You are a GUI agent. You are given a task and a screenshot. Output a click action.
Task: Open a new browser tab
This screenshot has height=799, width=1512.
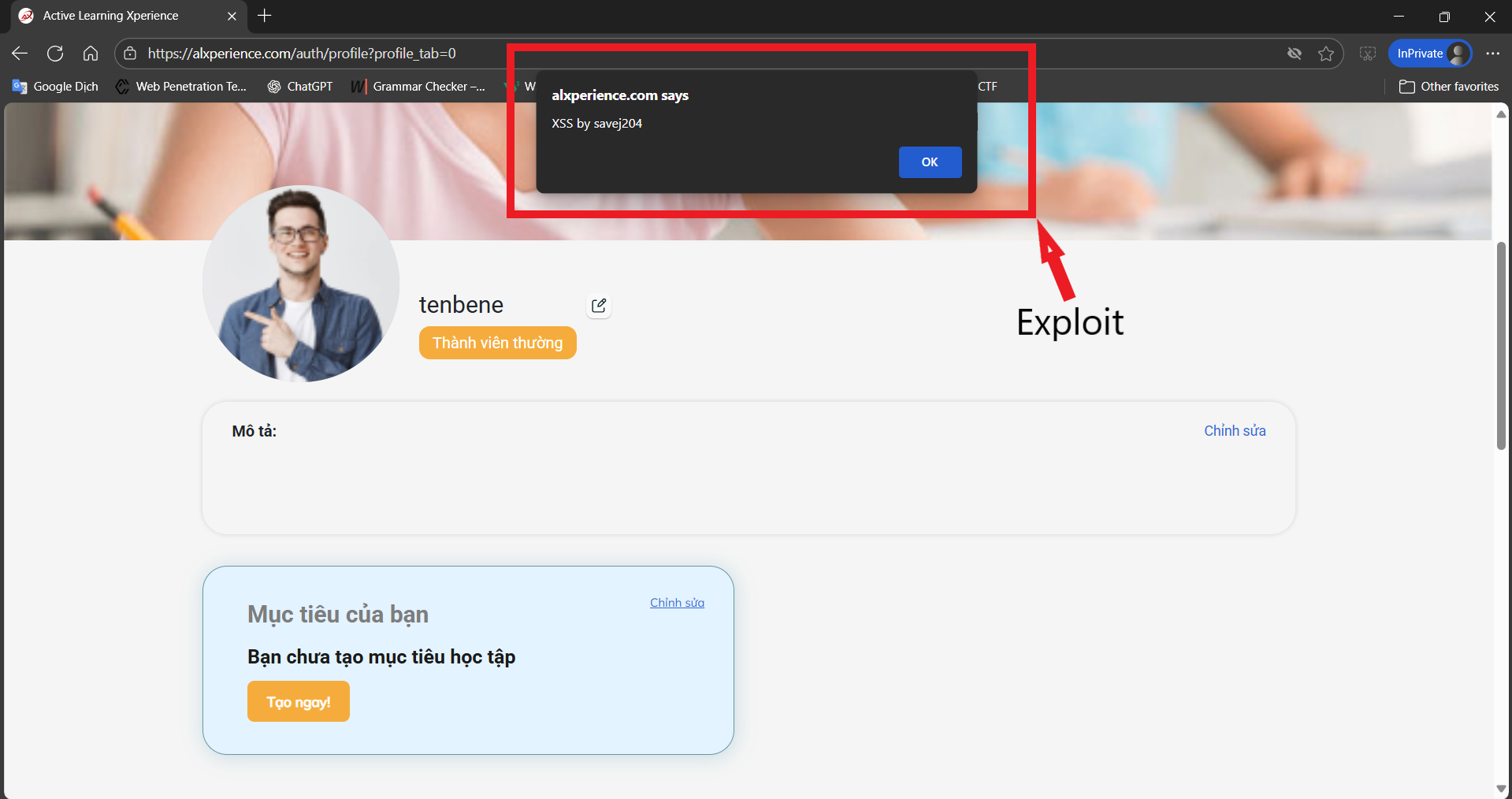coord(265,16)
